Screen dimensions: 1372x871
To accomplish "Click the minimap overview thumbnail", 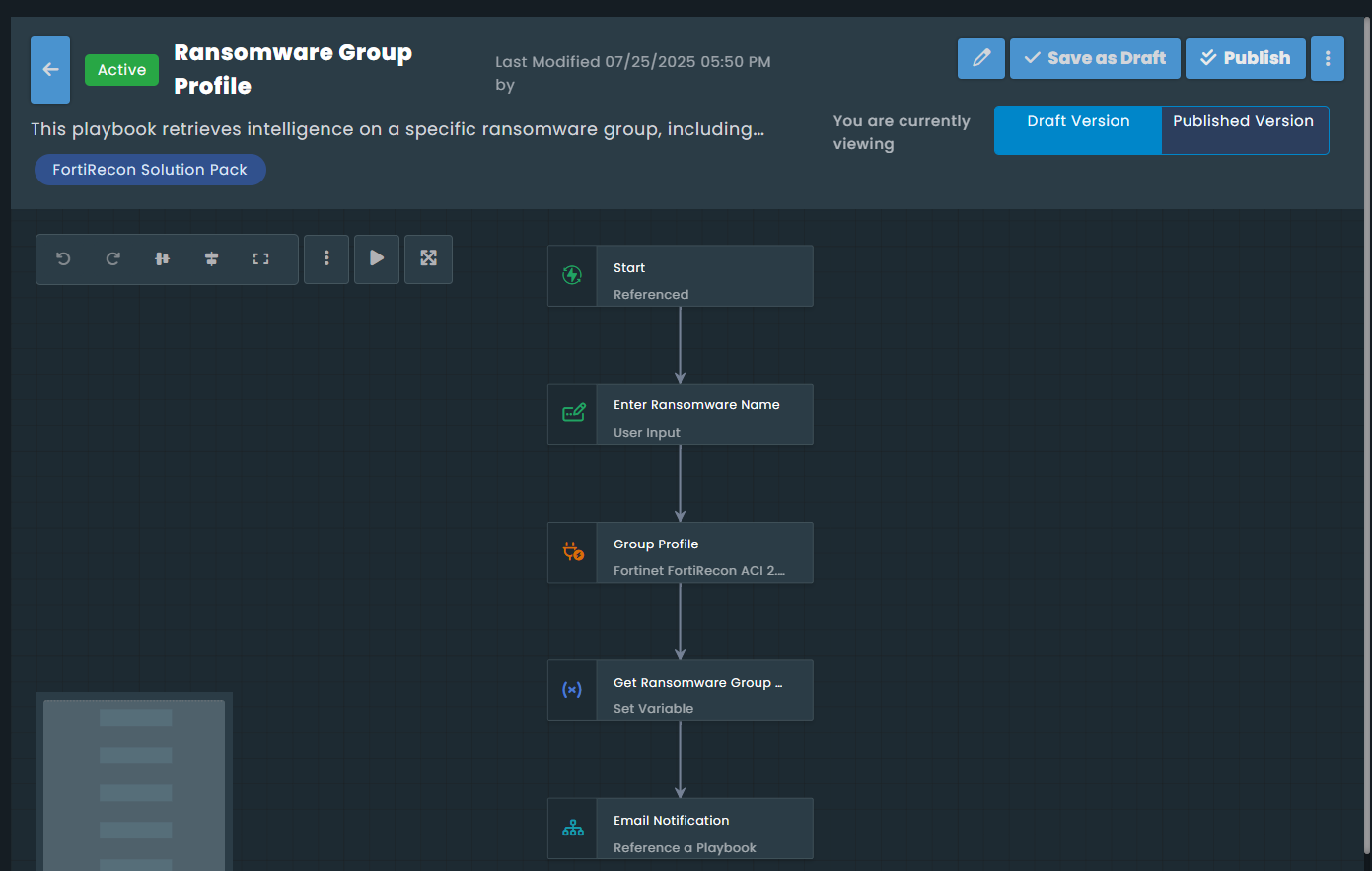I will click(134, 783).
